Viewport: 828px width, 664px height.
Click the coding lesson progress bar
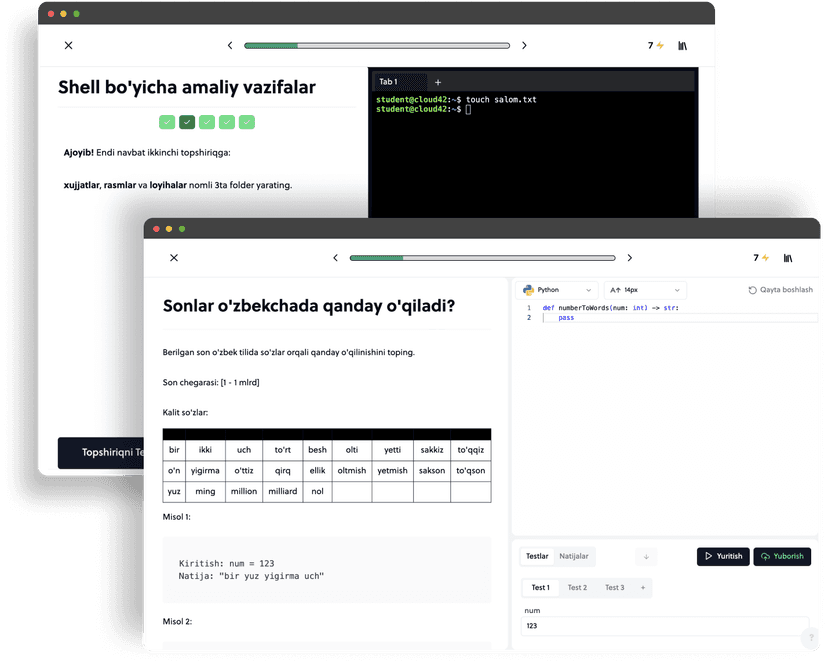pos(481,258)
